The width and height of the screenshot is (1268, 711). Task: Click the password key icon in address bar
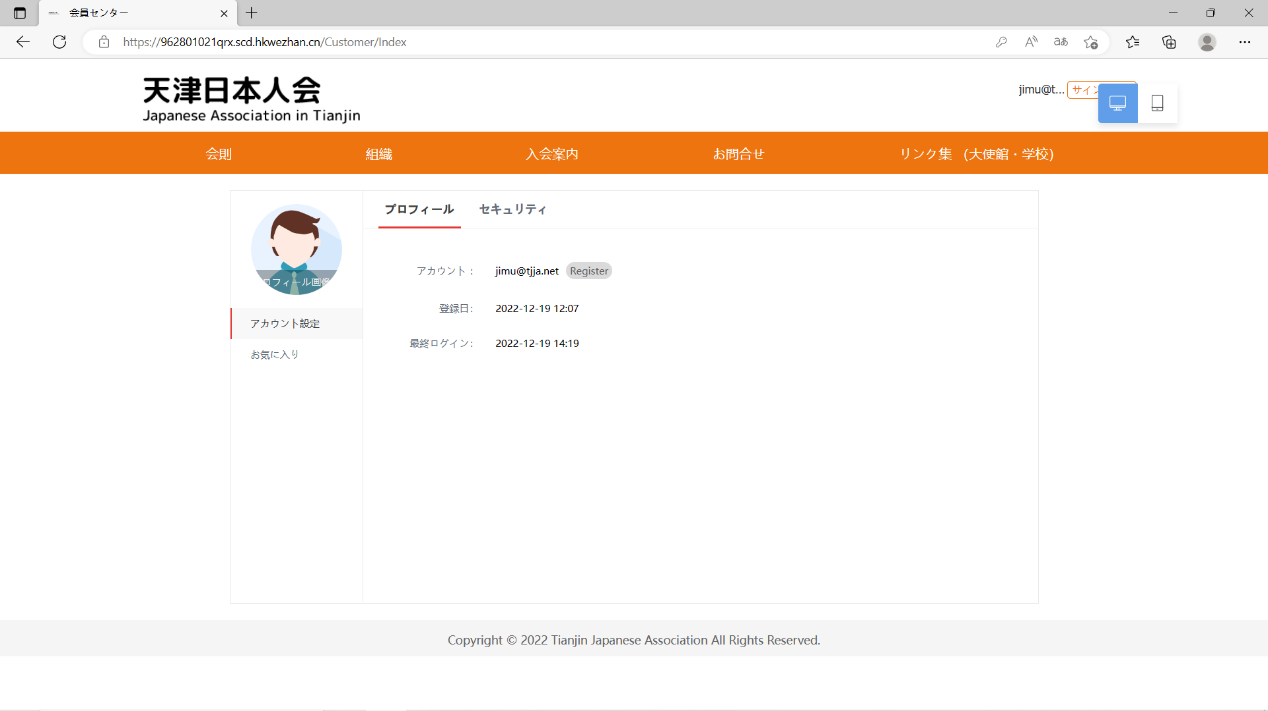tap(1001, 42)
